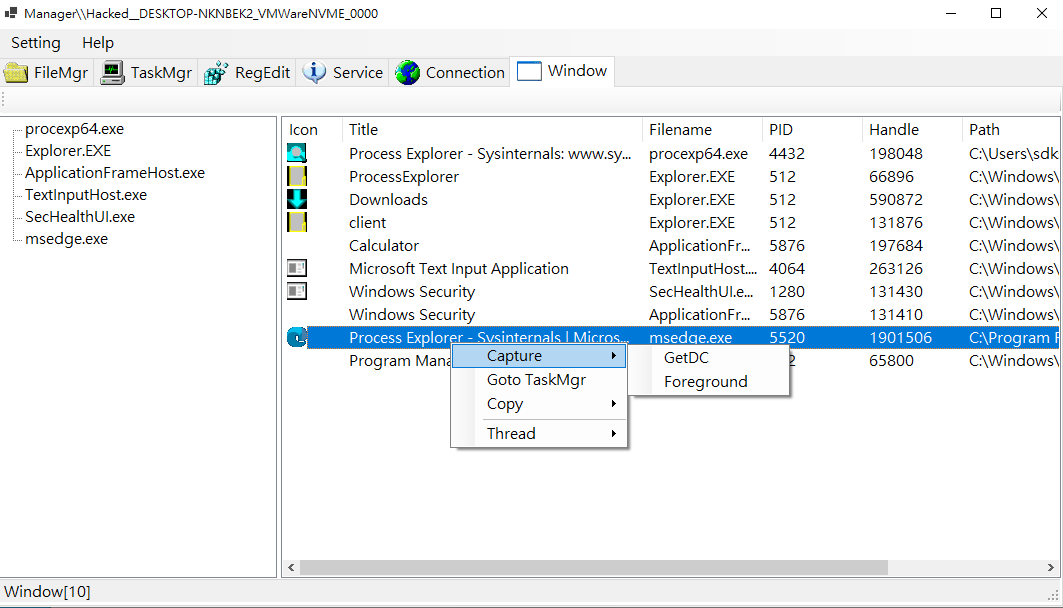Select ApplicationFrameHost.exe in the tree
The height and width of the screenshot is (608, 1063).
tap(115, 173)
